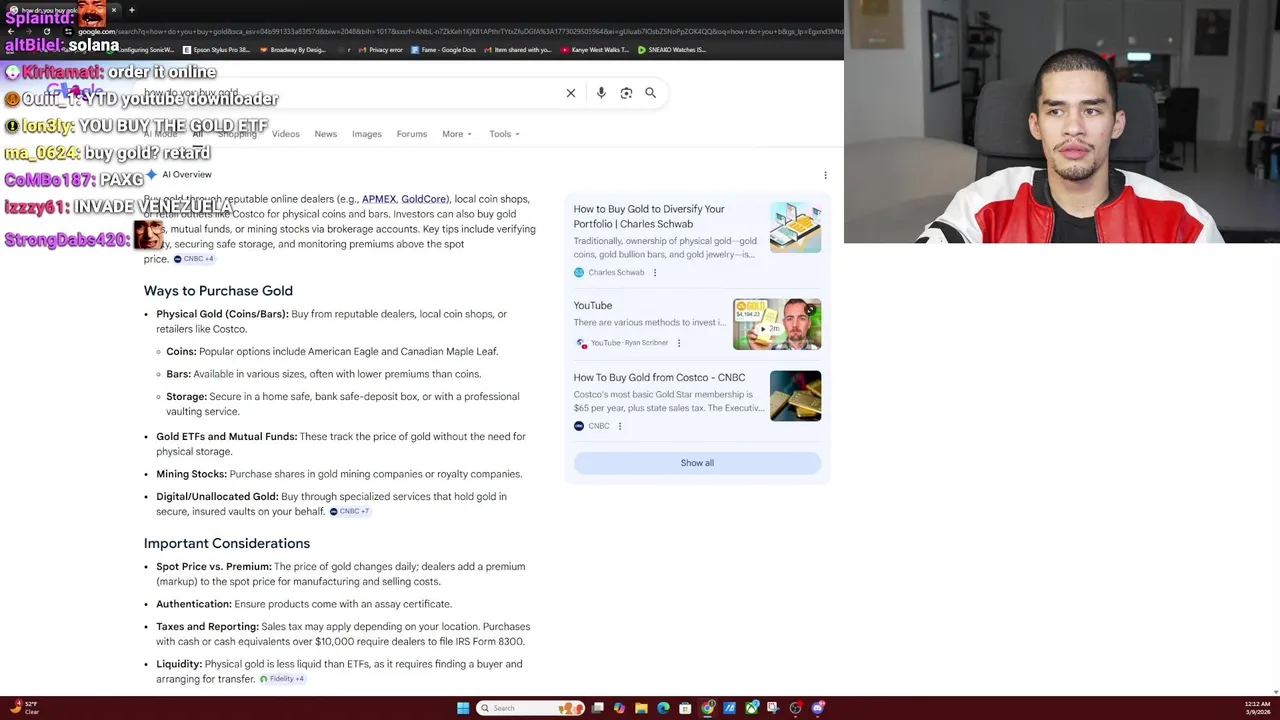Open three-dot menu beside Charles Schwab source
The height and width of the screenshot is (720, 1280).
(655, 273)
